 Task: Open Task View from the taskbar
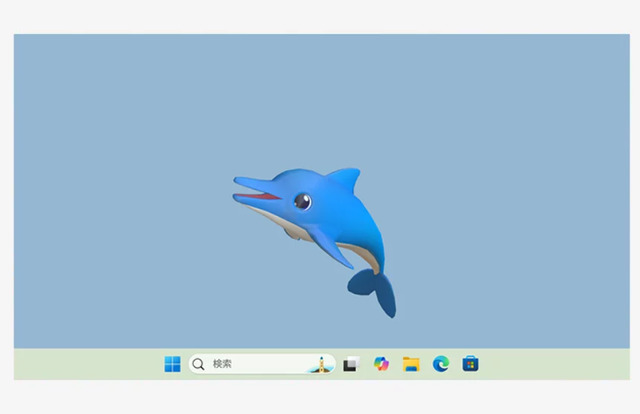click(350, 364)
